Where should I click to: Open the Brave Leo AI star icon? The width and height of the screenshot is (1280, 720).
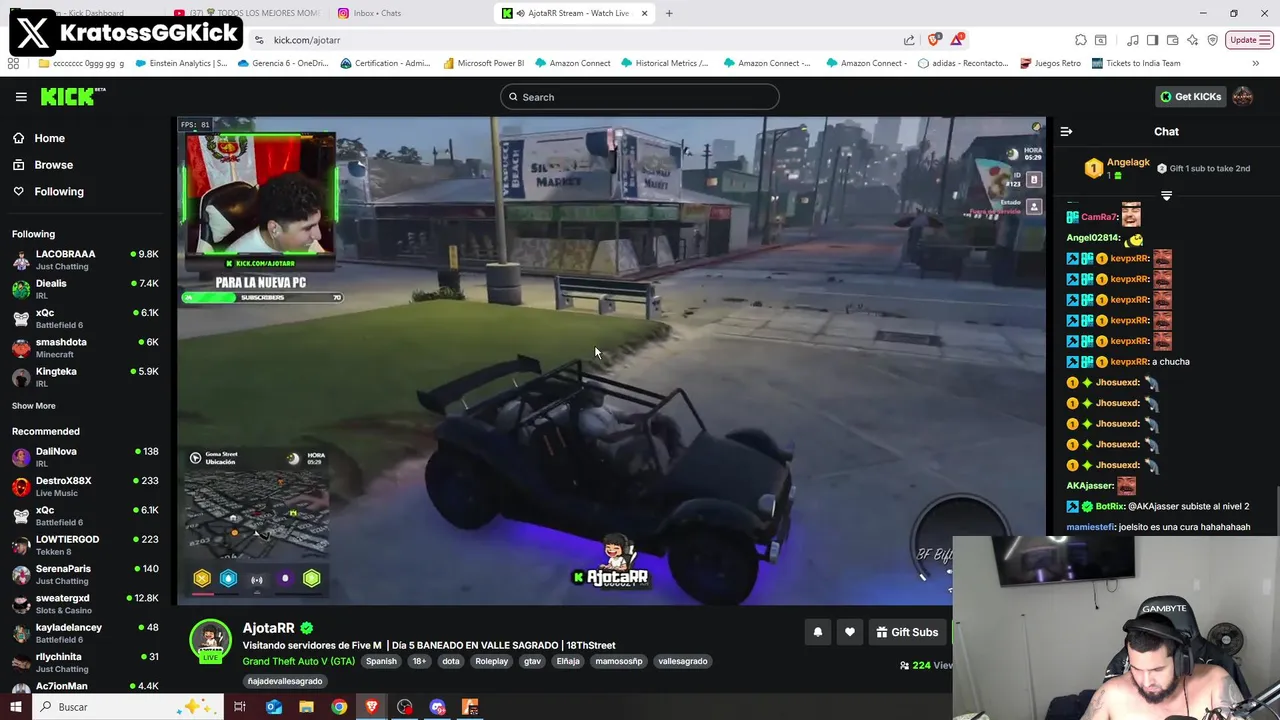1193,40
